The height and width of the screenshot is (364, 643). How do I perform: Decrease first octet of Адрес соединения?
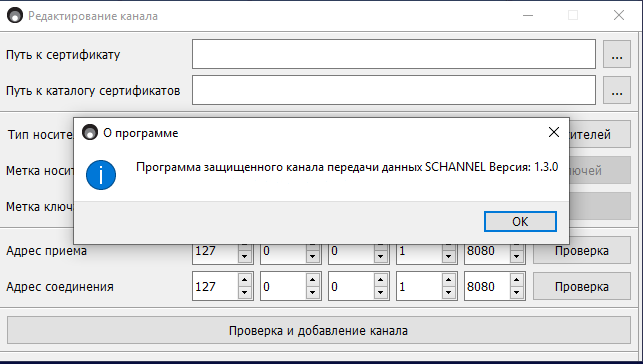[x=244, y=293]
